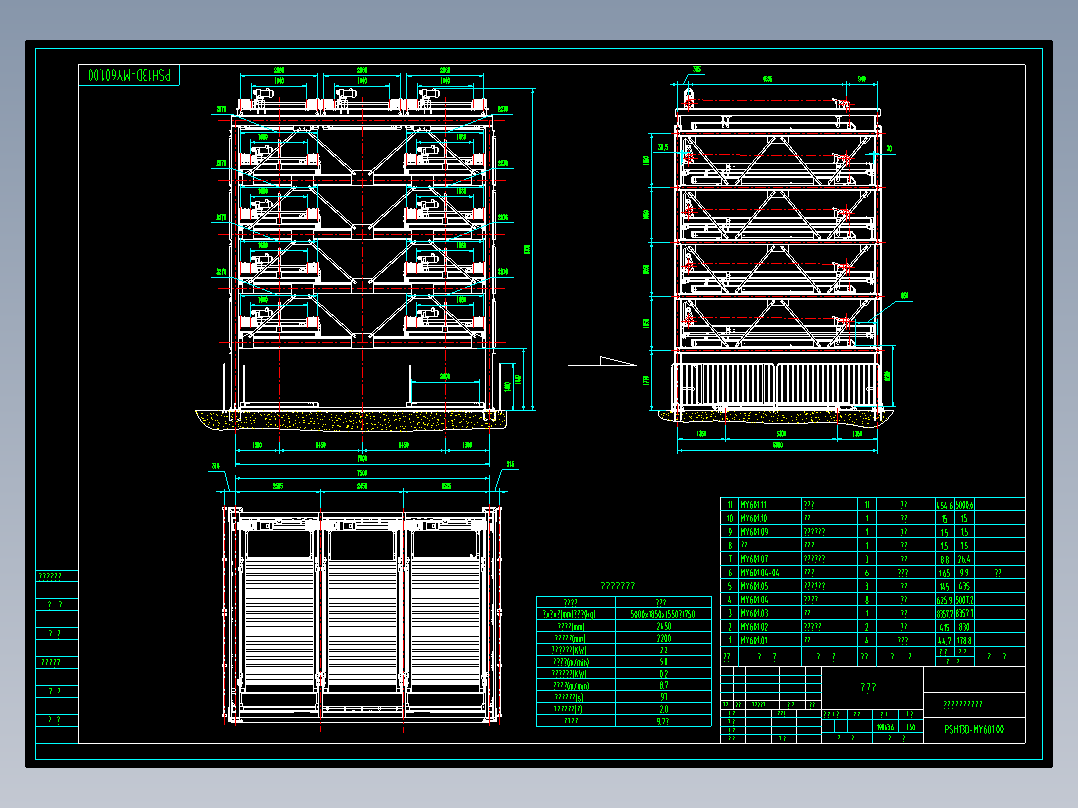This screenshot has height=808, width=1078.
Task: Select part code MY60103 in parts list
Action: (754, 613)
